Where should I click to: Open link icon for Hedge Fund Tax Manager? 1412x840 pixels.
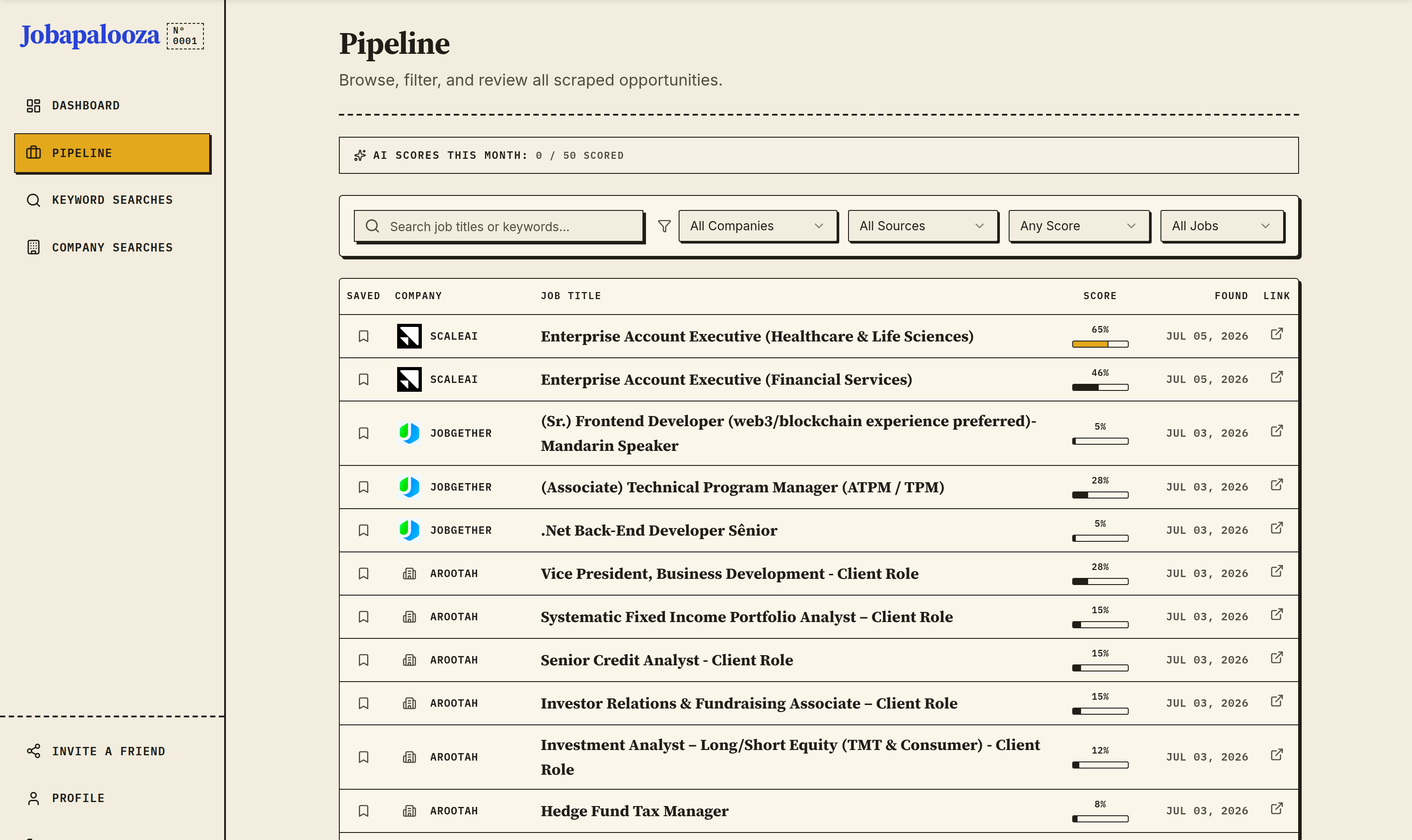[1277, 808]
